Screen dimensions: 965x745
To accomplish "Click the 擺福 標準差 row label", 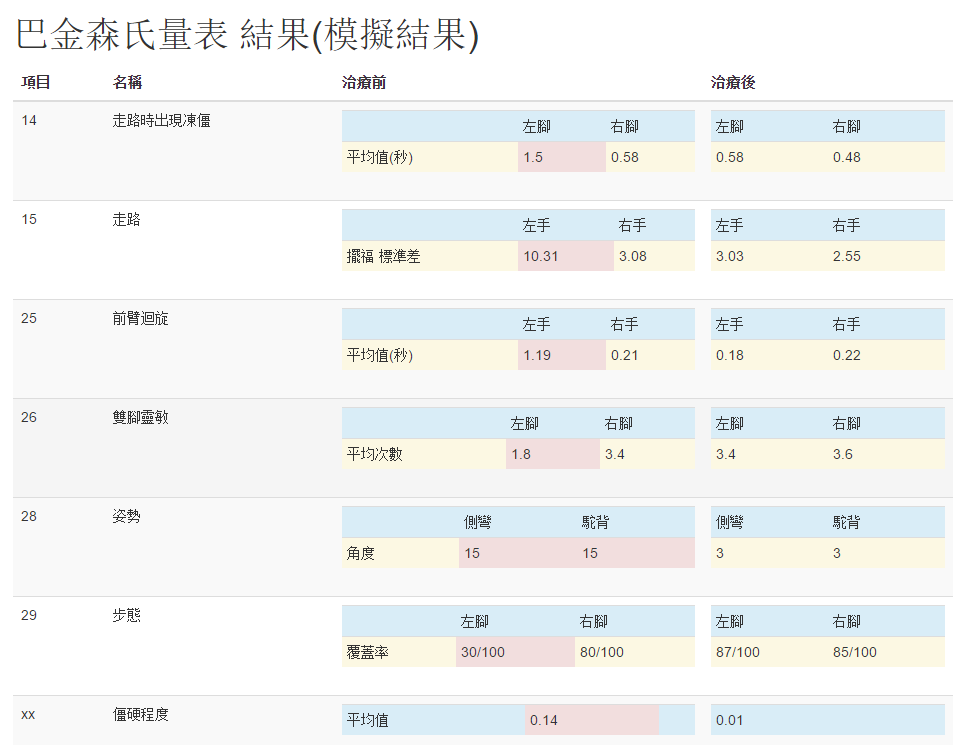I will tap(384, 256).
